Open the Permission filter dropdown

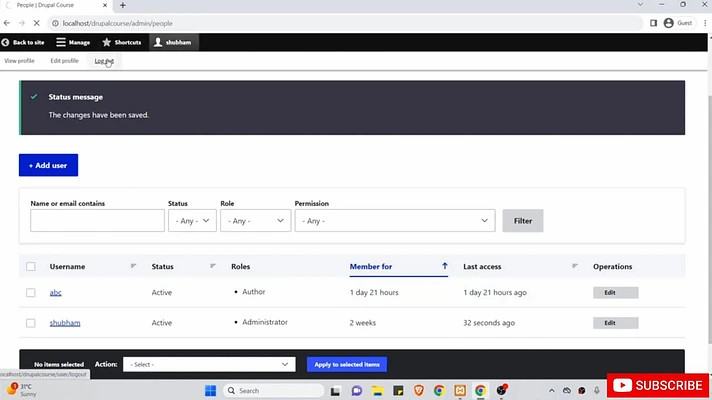[395, 221]
